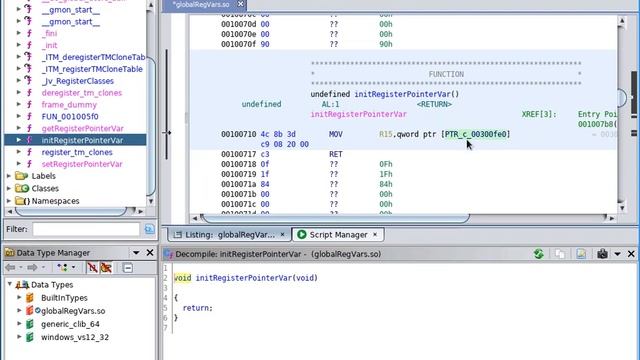The width and height of the screenshot is (640, 360).
Task: Switch to the Listing: globalRegVar... tab
Action: (229, 235)
